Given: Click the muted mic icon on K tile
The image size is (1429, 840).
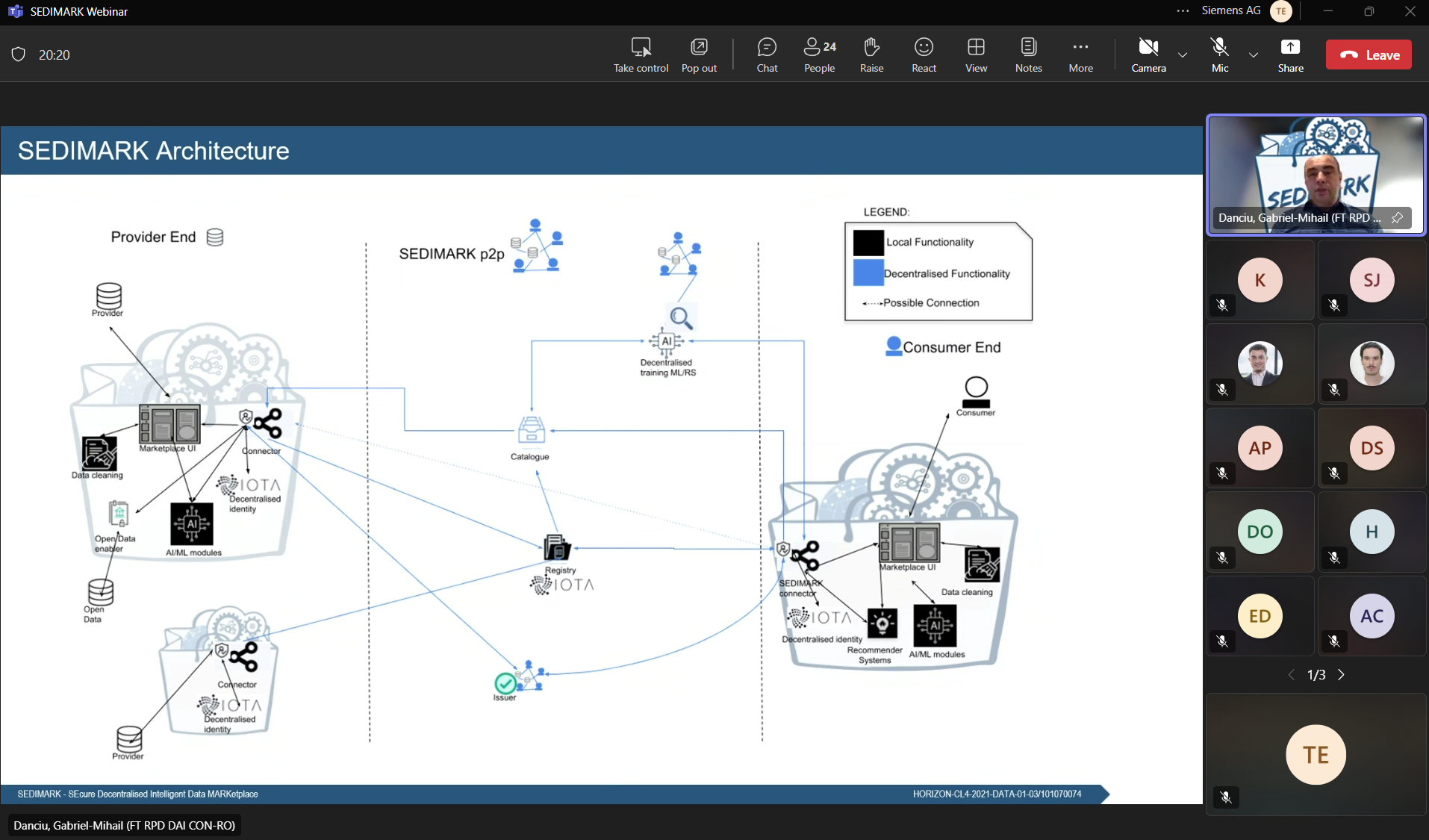Looking at the screenshot, I should (x=1222, y=305).
